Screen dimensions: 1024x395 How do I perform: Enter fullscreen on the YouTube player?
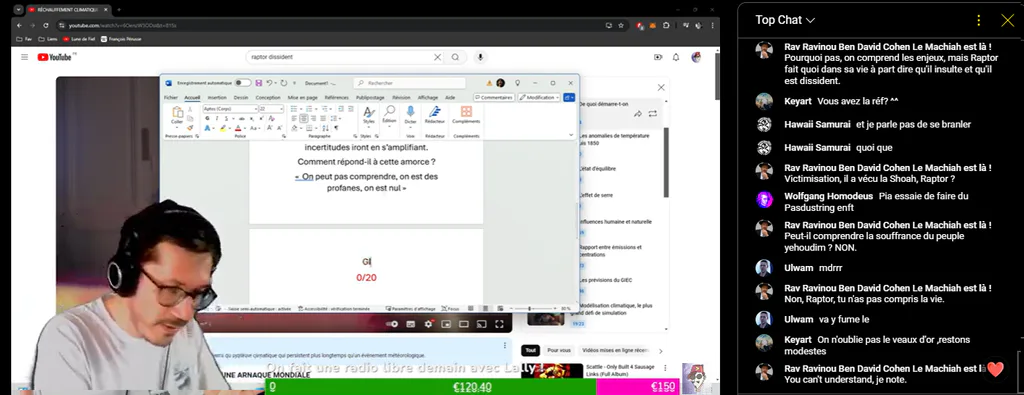pos(500,323)
